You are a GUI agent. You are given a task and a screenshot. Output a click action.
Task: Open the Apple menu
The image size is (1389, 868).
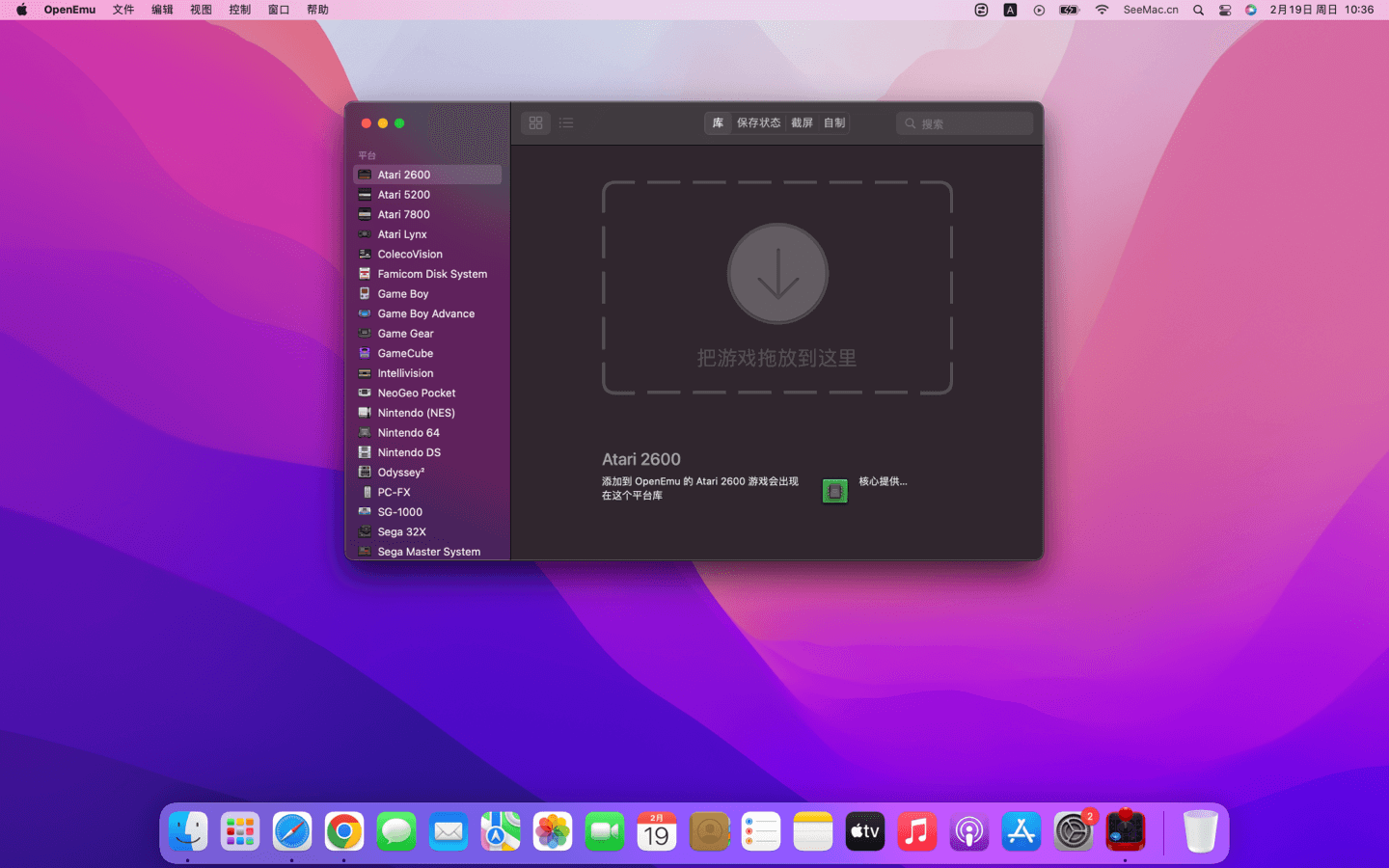[21, 10]
